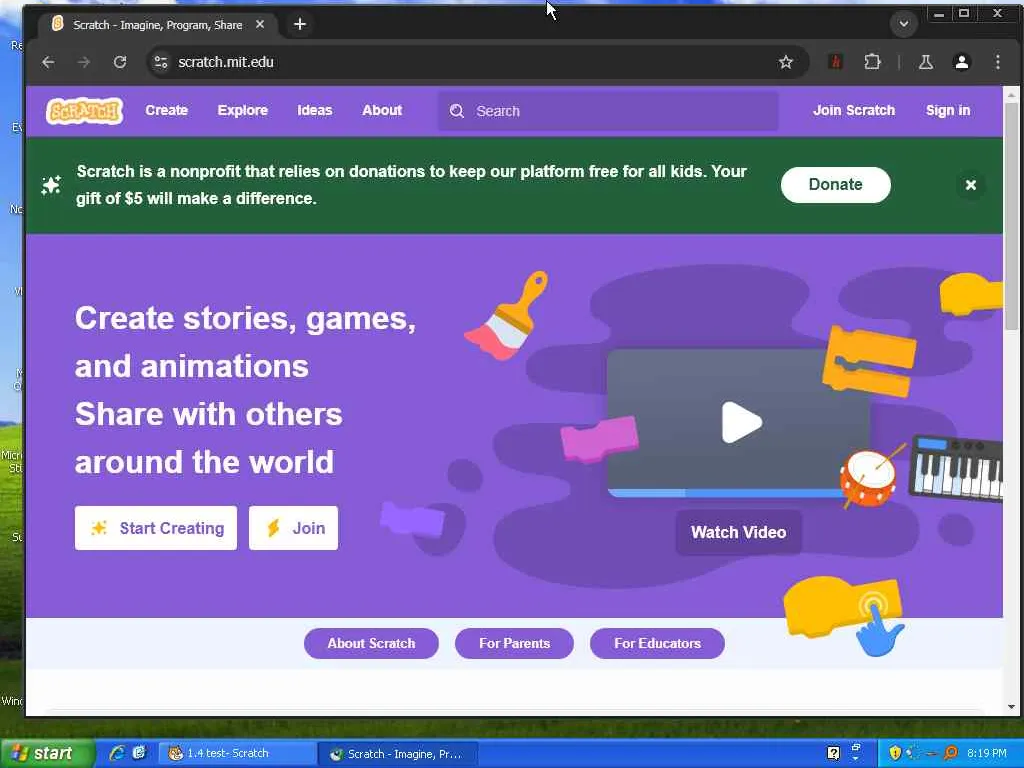Go back with the browser back arrow
This screenshot has width=1024, height=768.
pos(48,62)
